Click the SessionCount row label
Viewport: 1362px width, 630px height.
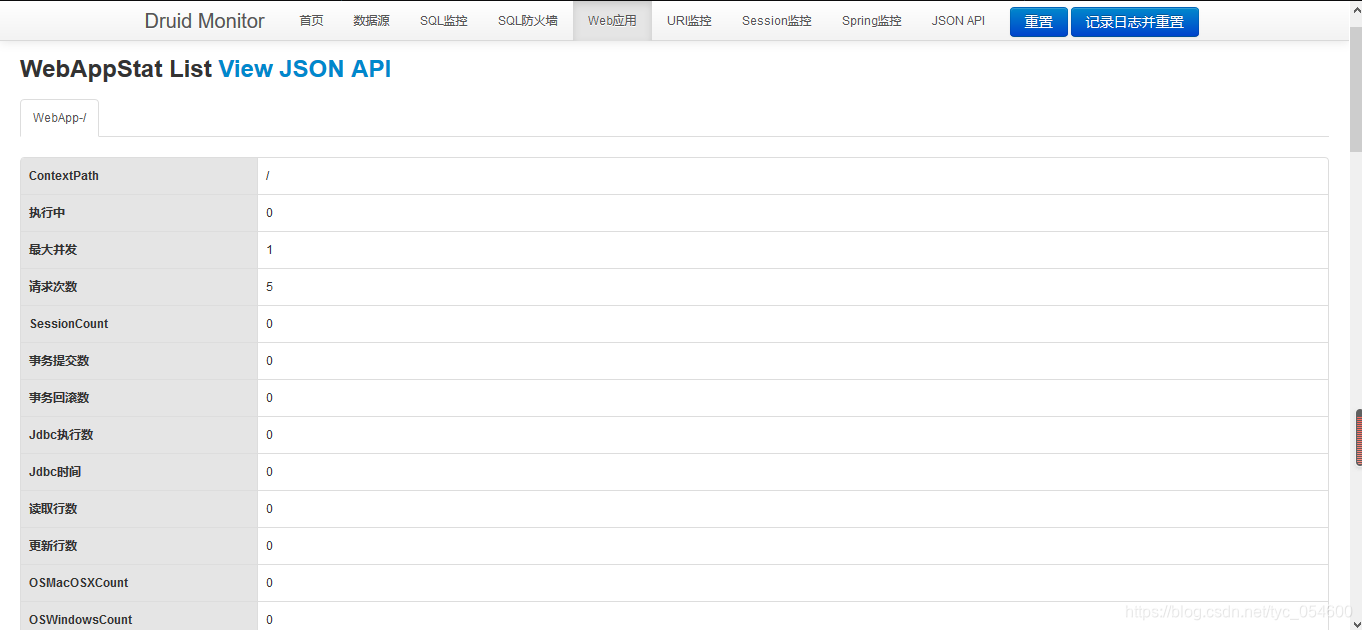pyautogui.click(x=69, y=324)
